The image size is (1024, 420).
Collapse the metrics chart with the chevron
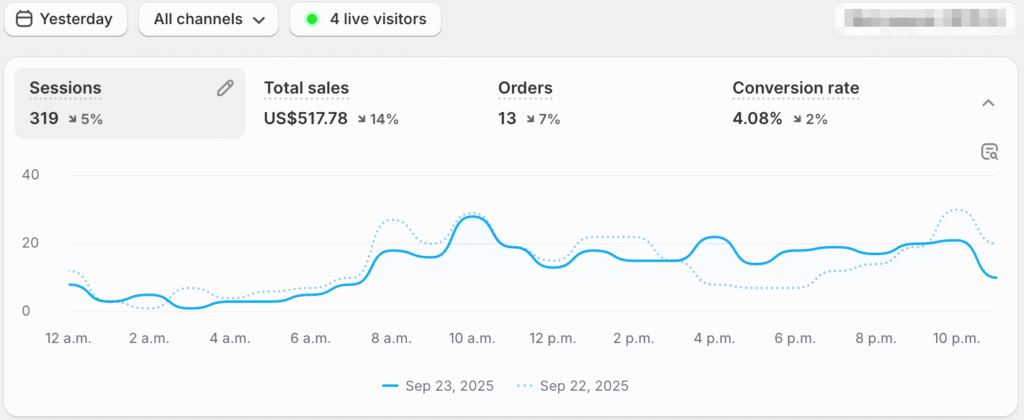(x=988, y=103)
